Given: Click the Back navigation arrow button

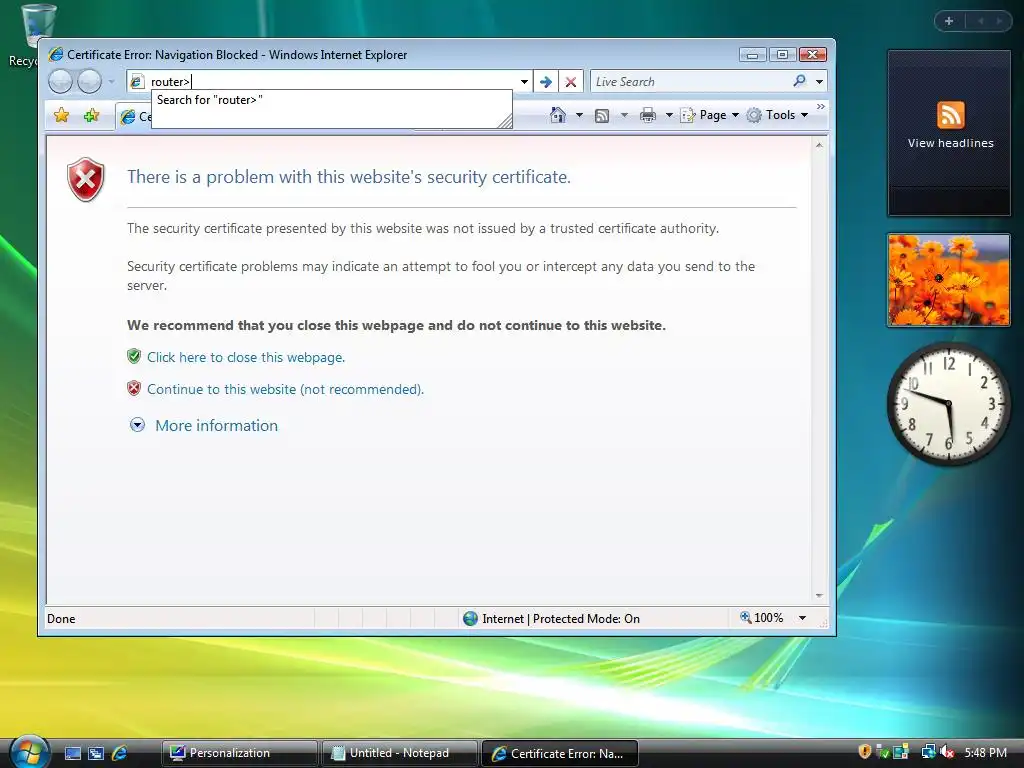Looking at the screenshot, I should [x=60, y=82].
